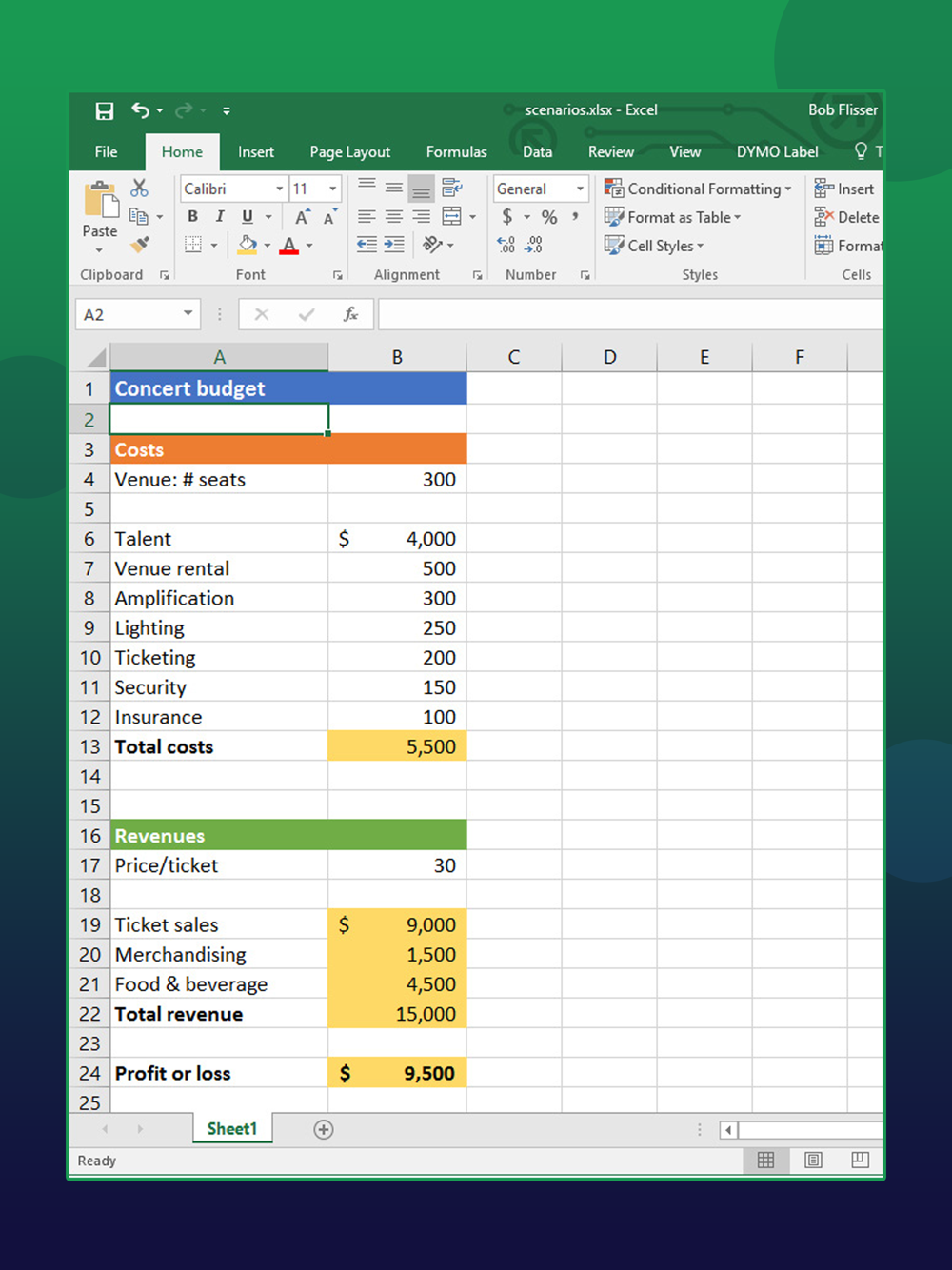952x1270 pixels.
Task: Click the Merge & Center icon
Action: tap(452, 216)
